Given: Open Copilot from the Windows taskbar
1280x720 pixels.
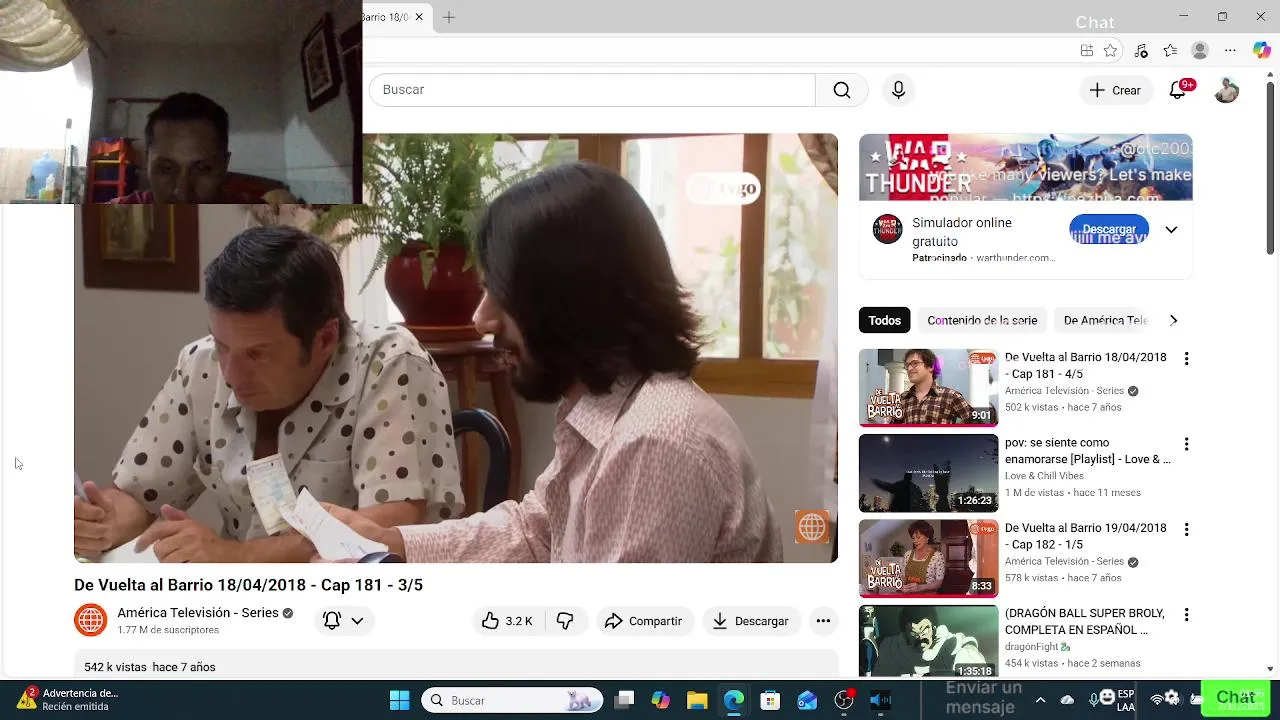Looking at the screenshot, I should tap(660, 700).
